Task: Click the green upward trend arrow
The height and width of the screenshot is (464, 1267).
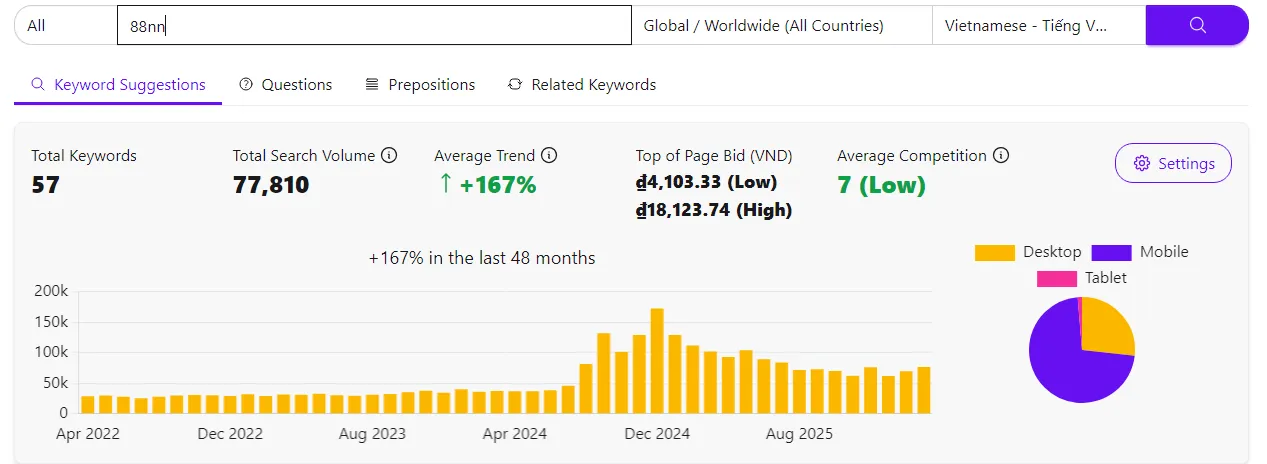Action: click(446, 185)
